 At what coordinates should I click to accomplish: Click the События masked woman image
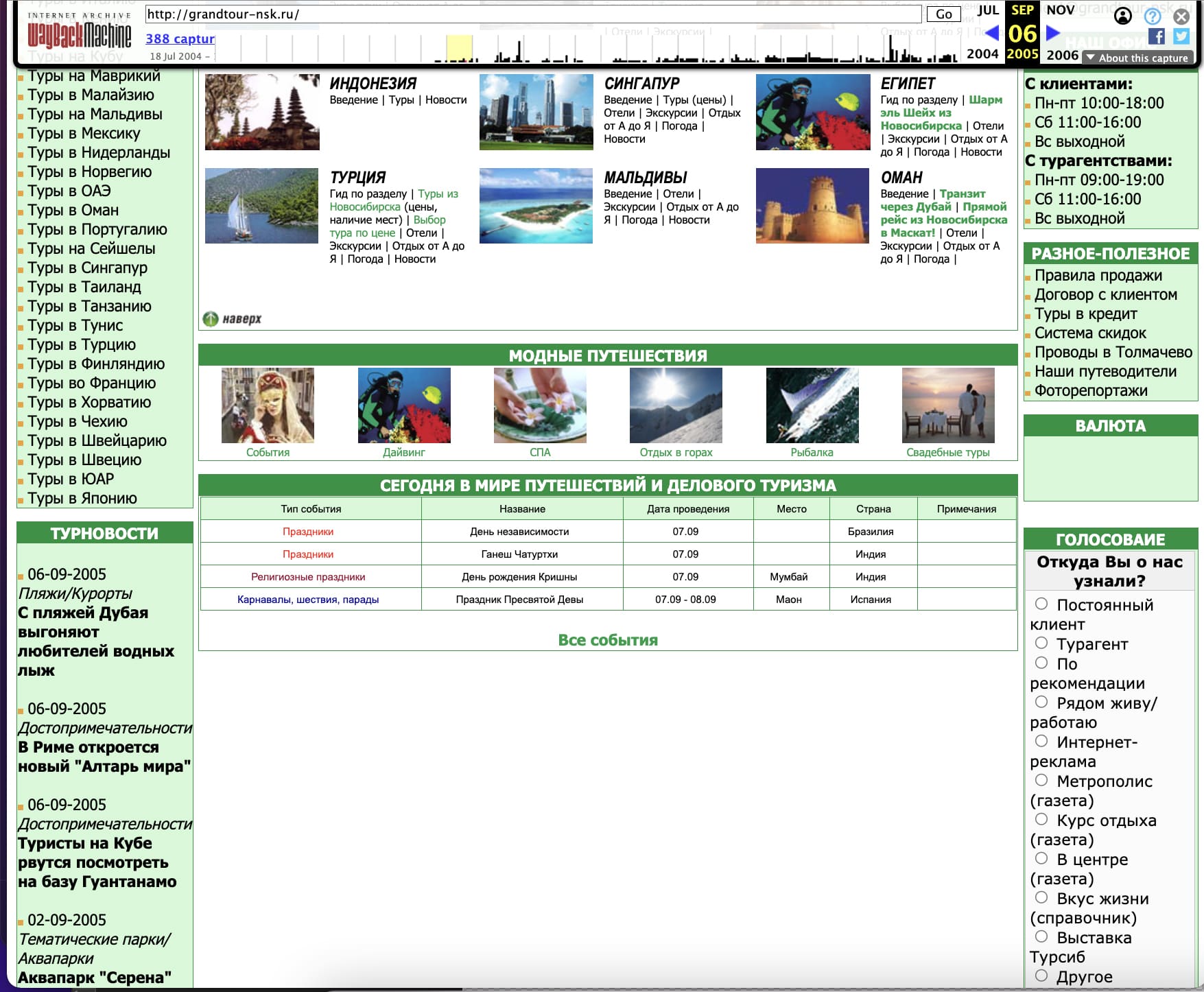268,405
